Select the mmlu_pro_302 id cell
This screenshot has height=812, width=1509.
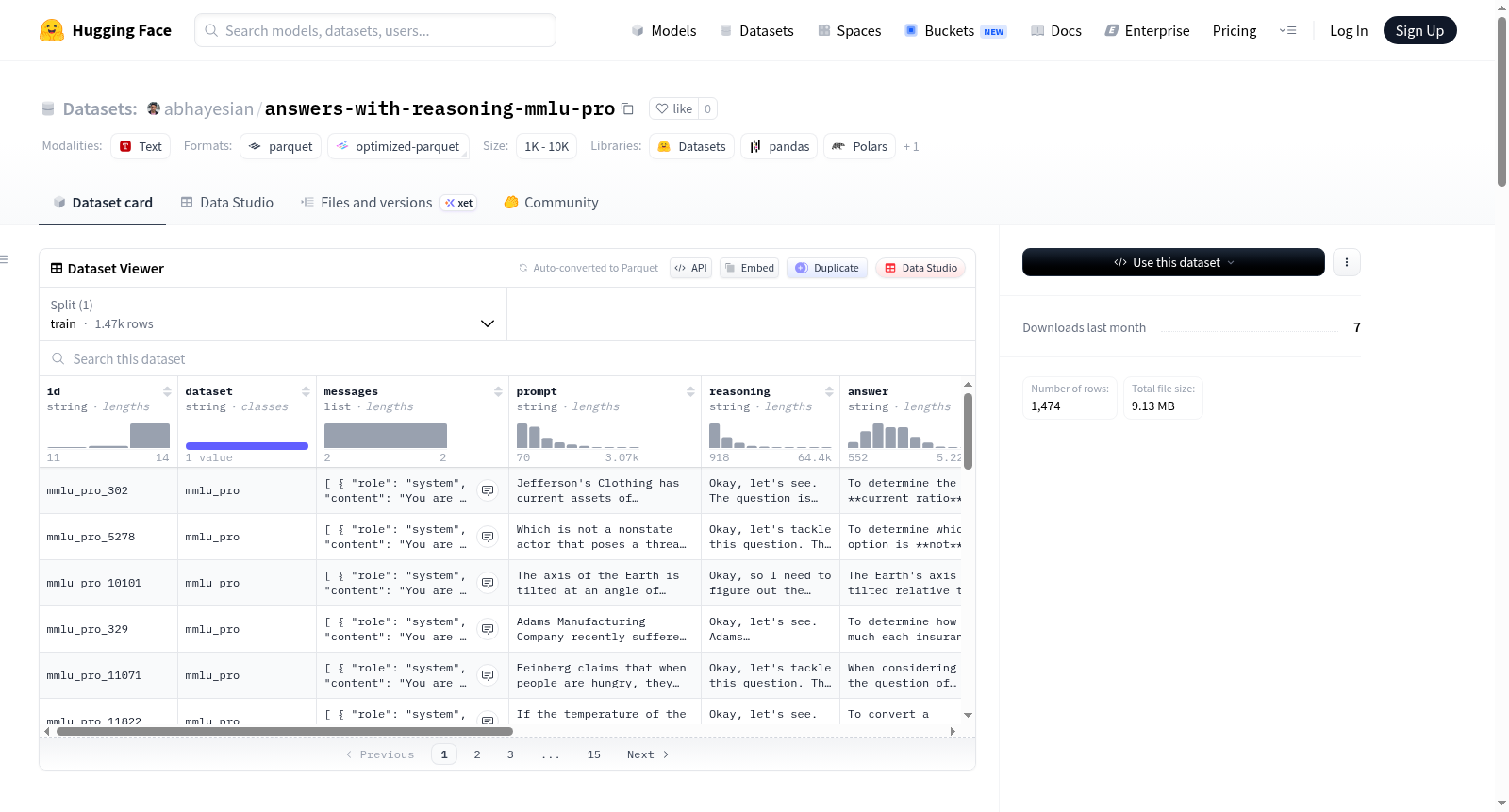click(x=108, y=490)
